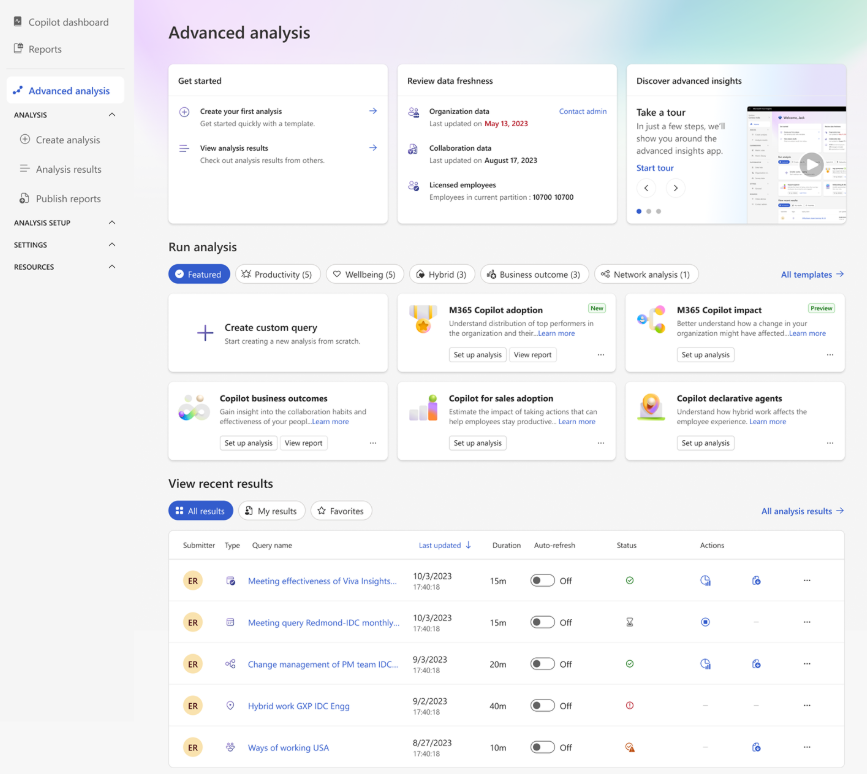Viewport: 867px width, 774px height.
Task: Click the ER avatar in Meeting effectiveness row
Action: click(193, 580)
